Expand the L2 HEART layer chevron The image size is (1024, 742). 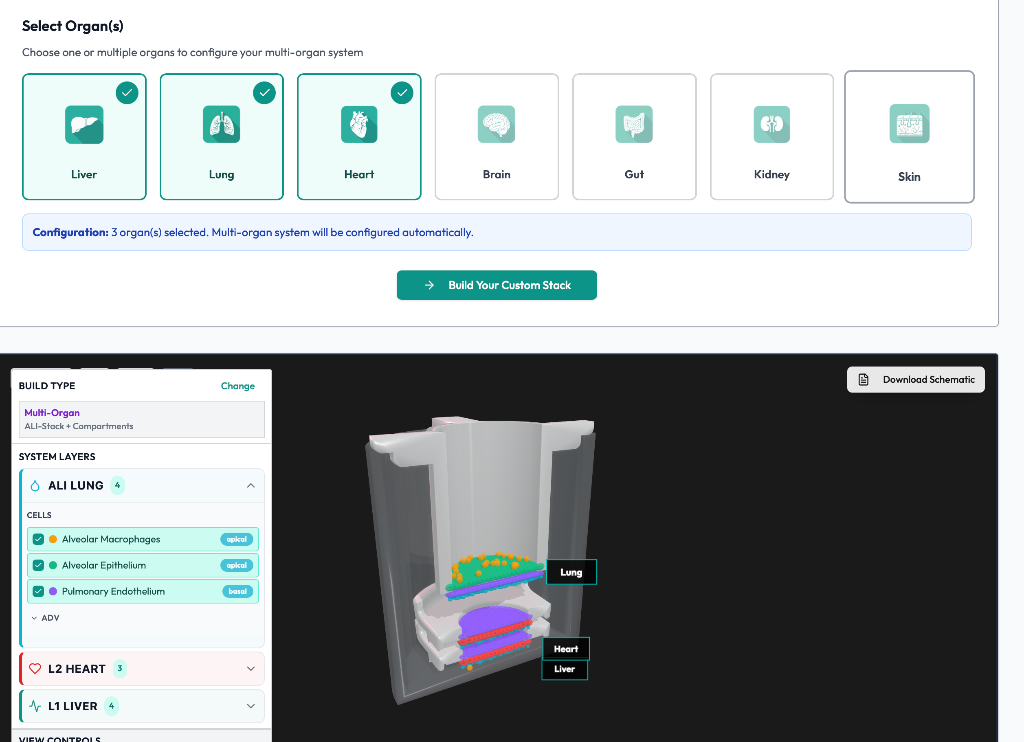point(251,669)
